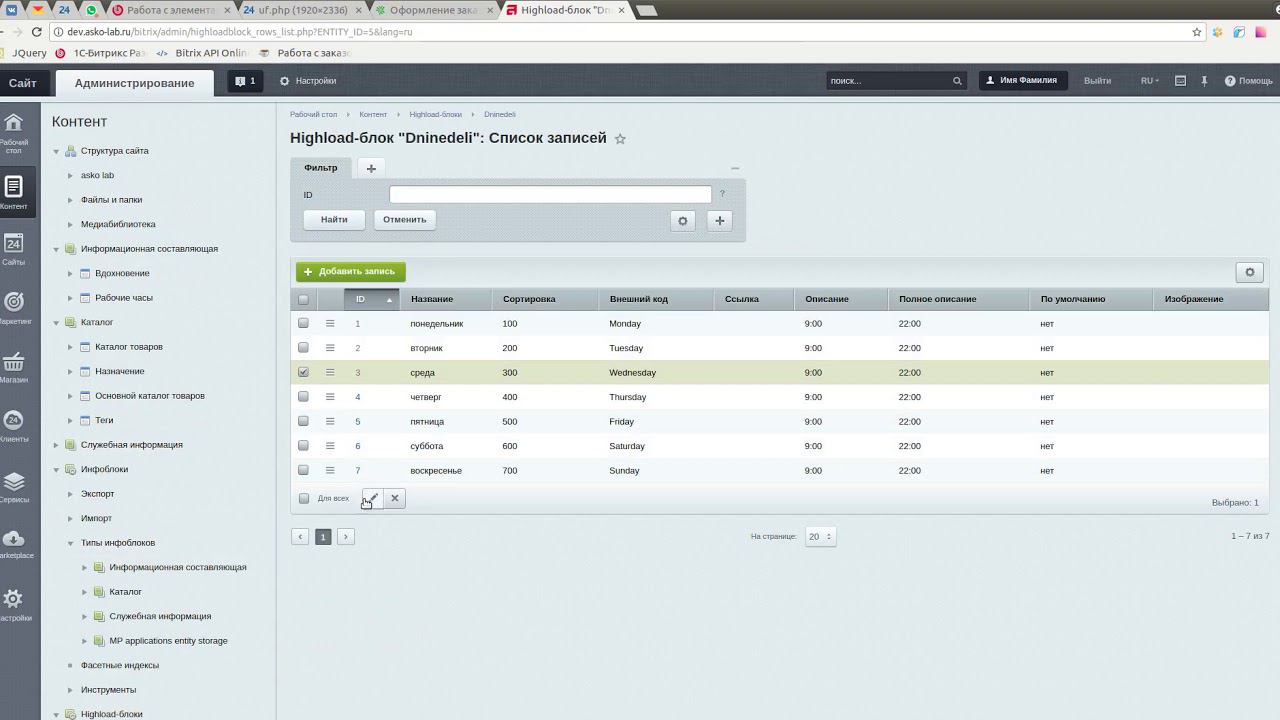Open Highload-блоки breadcrumb link

(x=435, y=114)
